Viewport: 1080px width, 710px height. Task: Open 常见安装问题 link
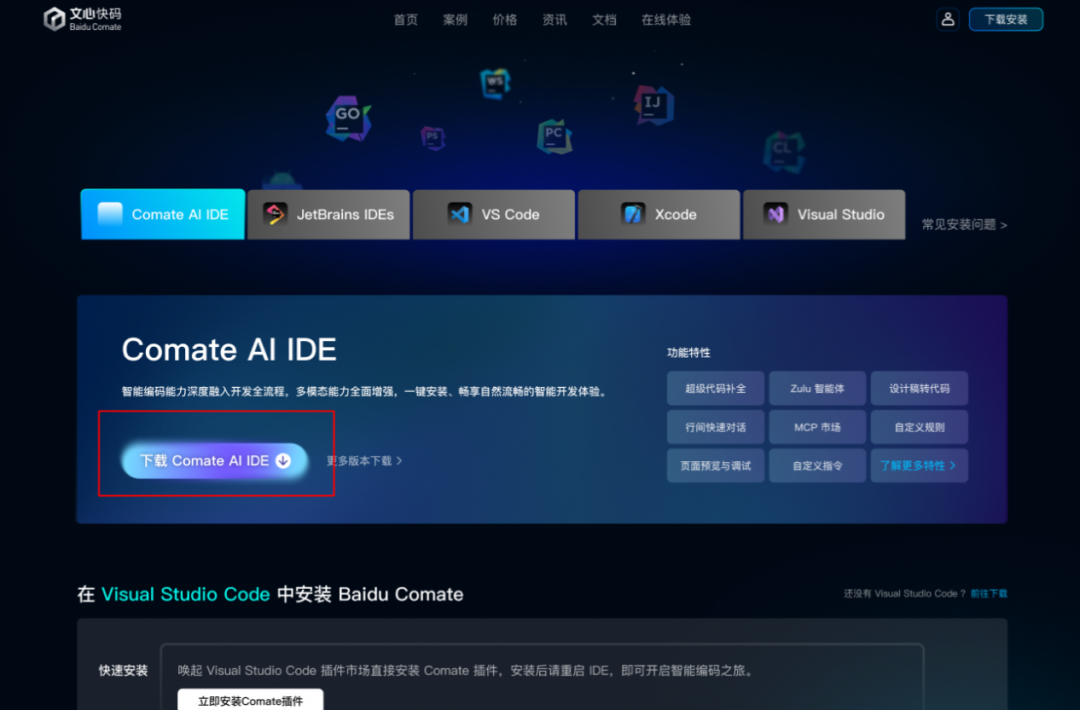(x=964, y=225)
